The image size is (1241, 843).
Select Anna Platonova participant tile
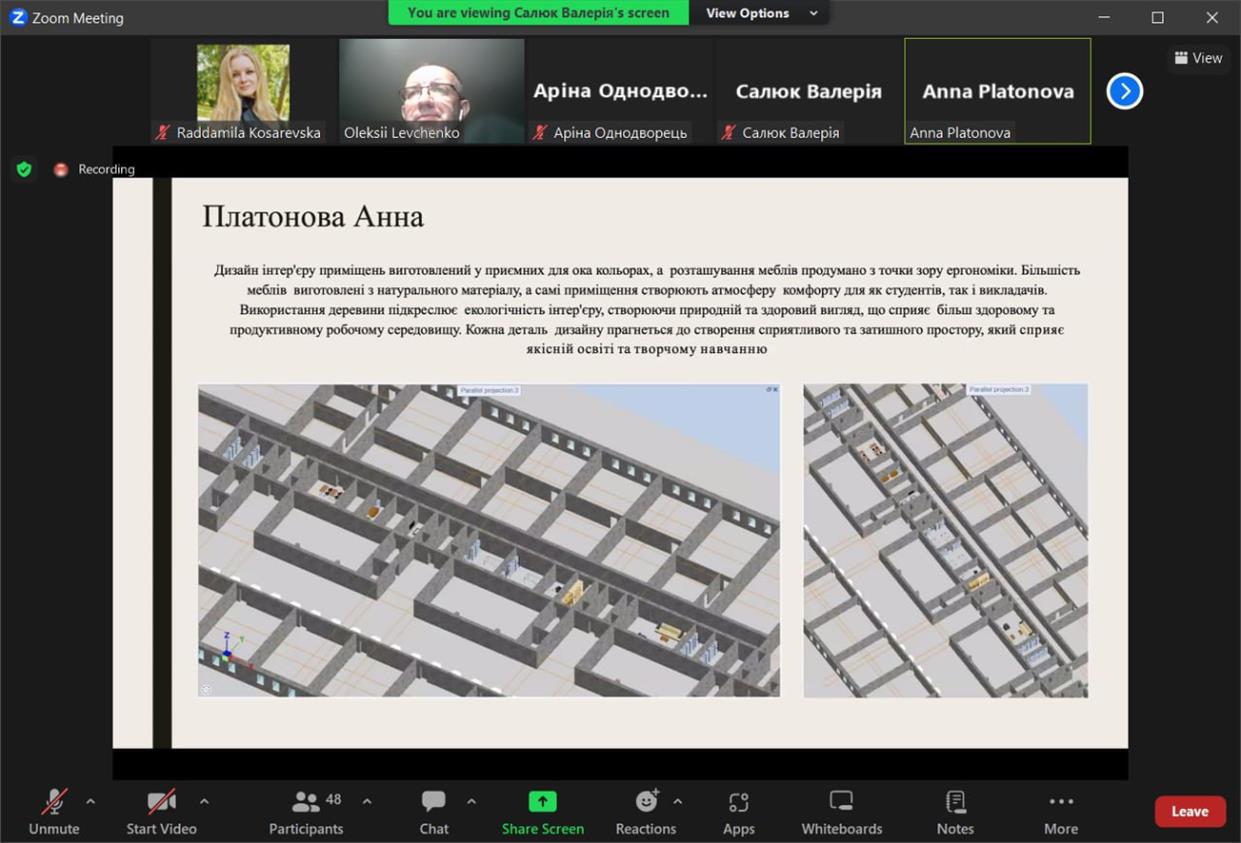(997, 91)
